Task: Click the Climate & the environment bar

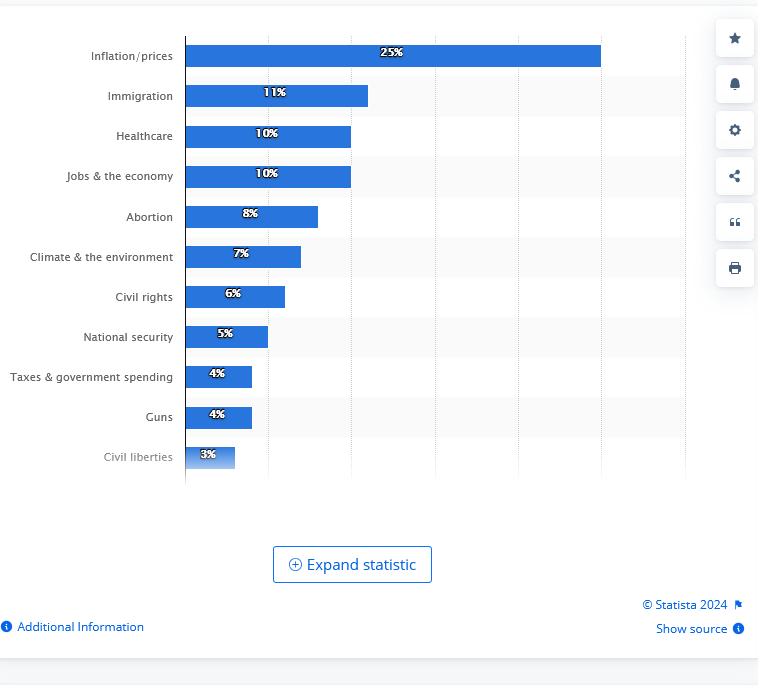Action: click(x=243, y=257)
